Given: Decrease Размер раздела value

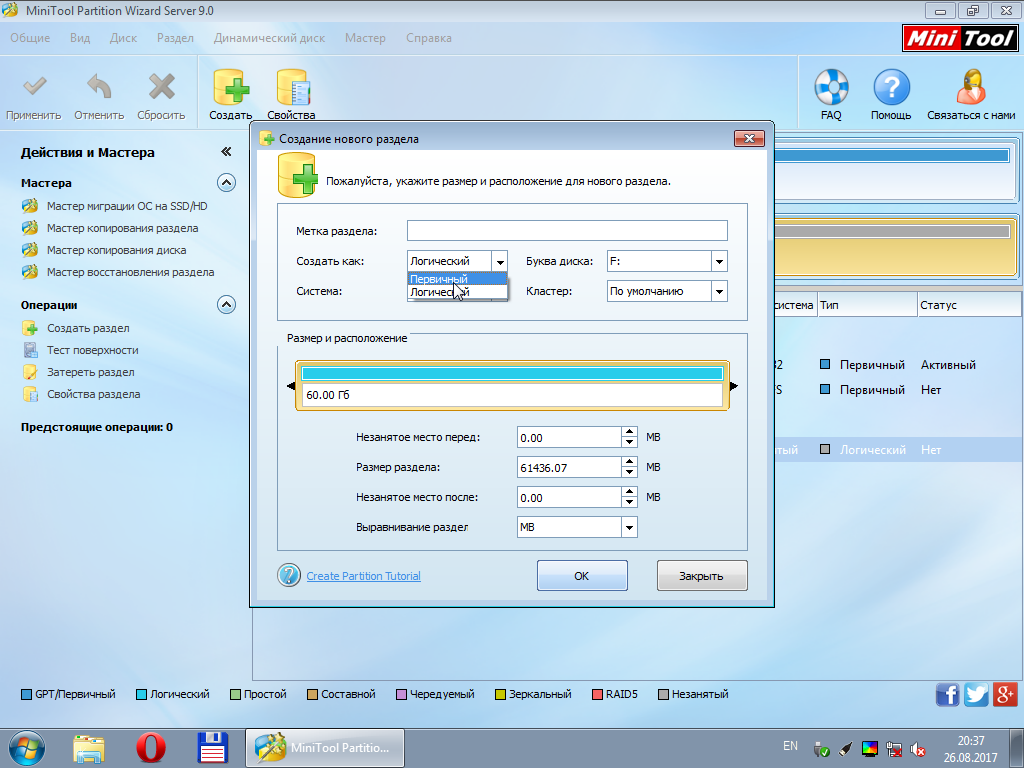Looking at the screenshot, I should coord(629,472).
